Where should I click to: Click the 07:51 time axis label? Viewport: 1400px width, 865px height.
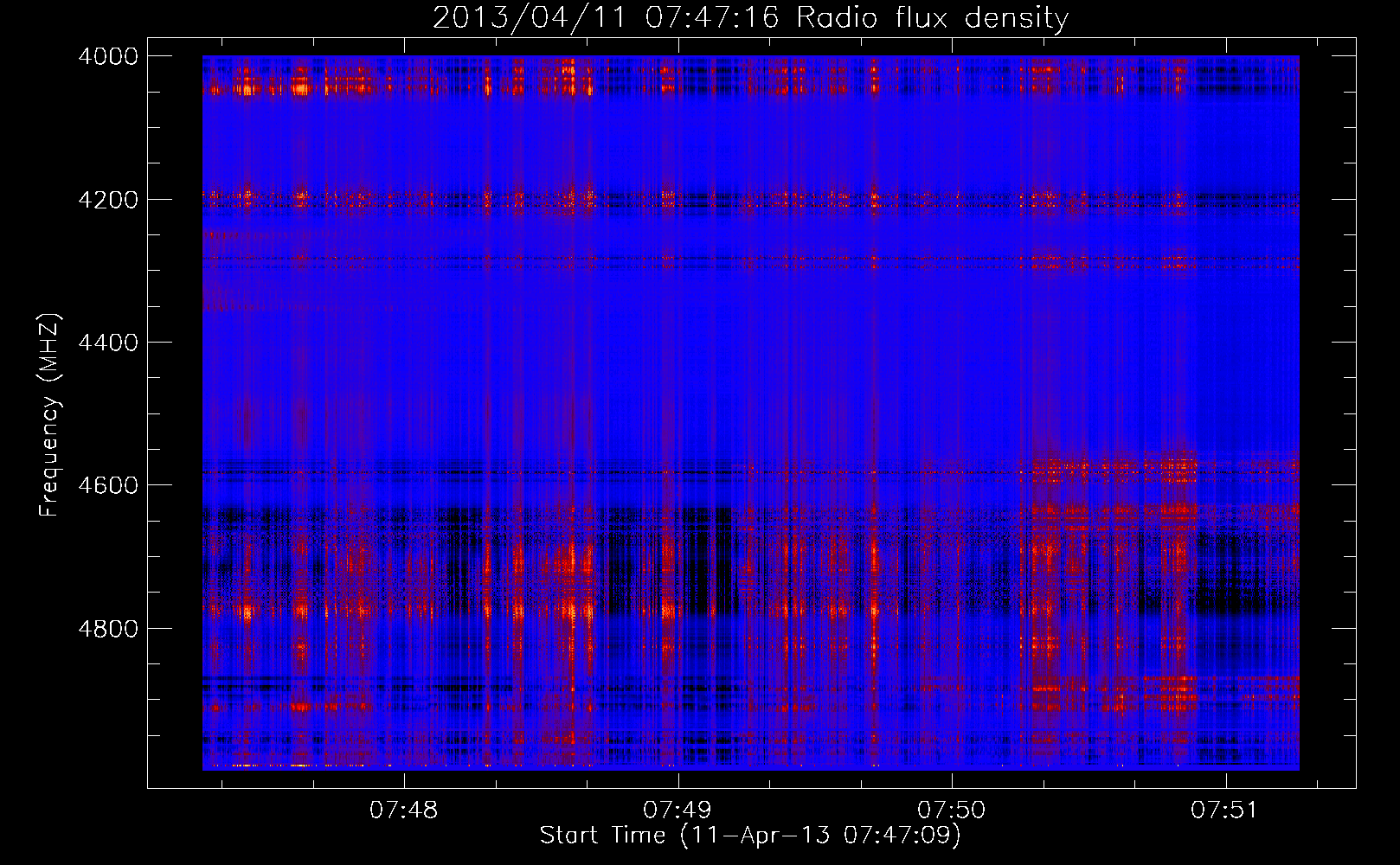coord(1224,810)
